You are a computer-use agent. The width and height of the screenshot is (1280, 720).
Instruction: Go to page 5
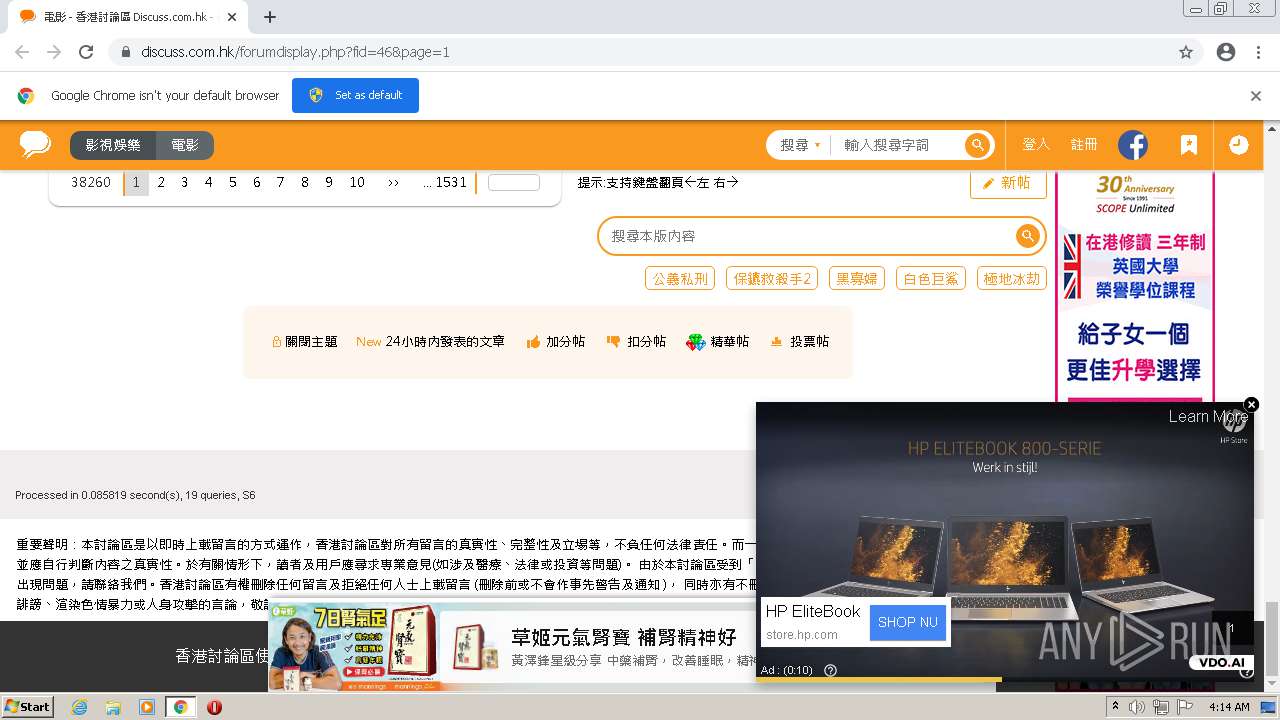[233, 183]
